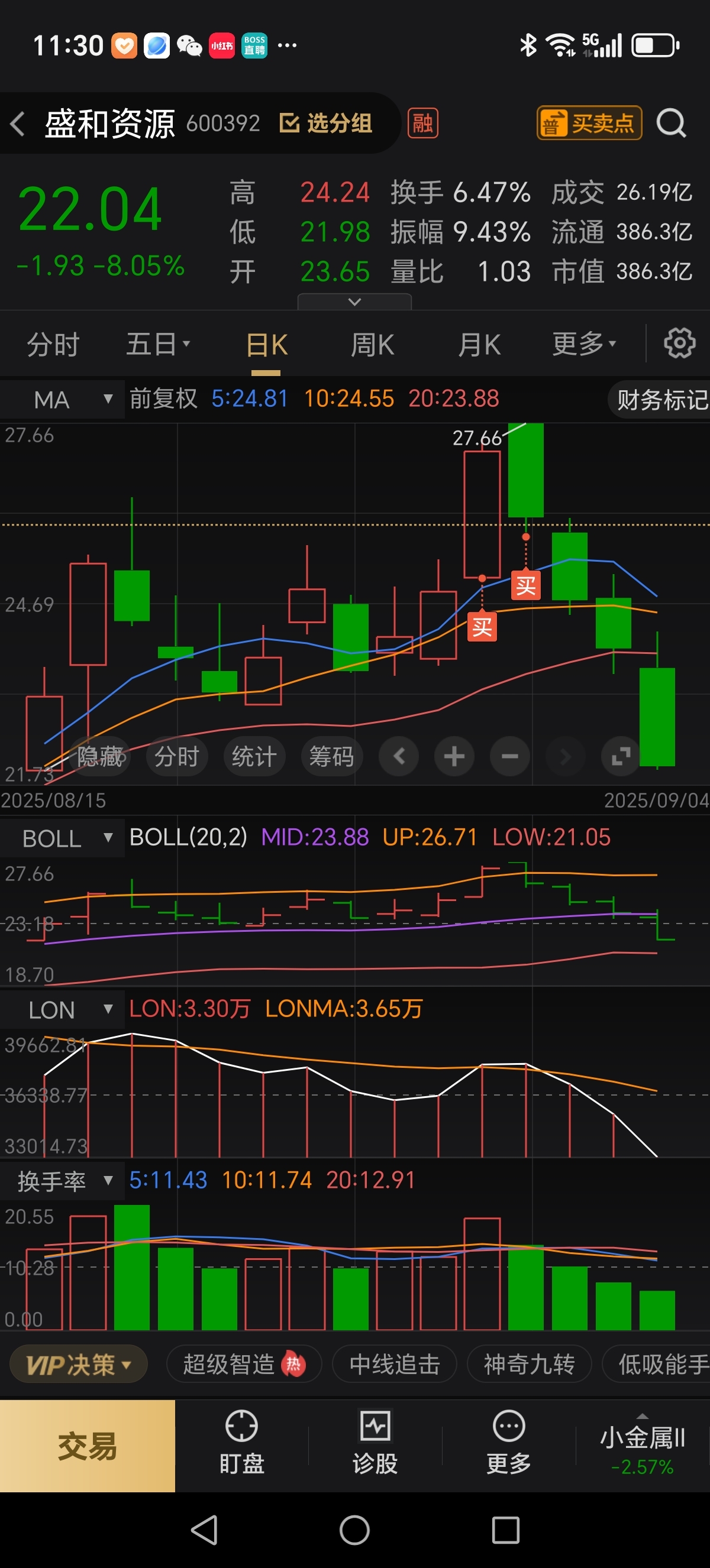The image size is (710, 1568).
Task: Tap 隐藏 to hide chart tools
Action: (x=100, y=757)
